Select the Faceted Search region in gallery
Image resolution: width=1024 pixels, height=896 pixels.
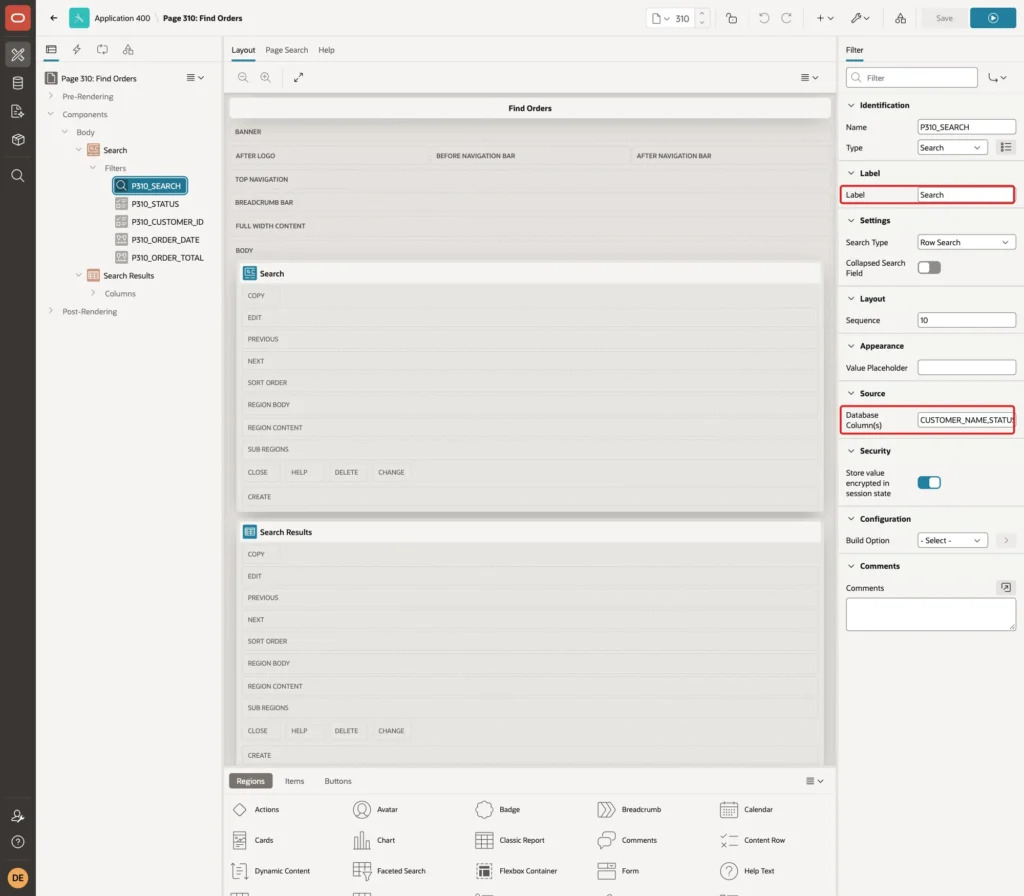pyautogui.click(x=389, y=871)
